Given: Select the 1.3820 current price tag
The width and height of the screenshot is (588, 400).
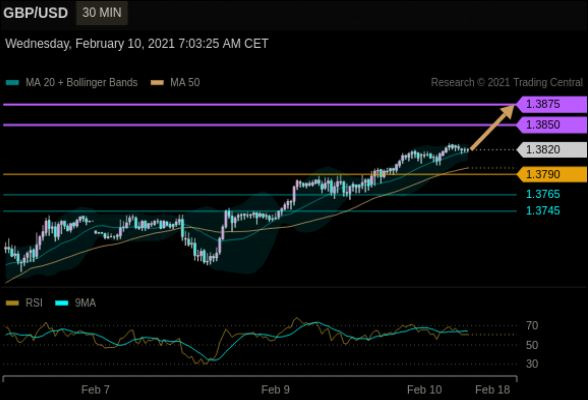Looking at the screenshot, I should (551, 150).
